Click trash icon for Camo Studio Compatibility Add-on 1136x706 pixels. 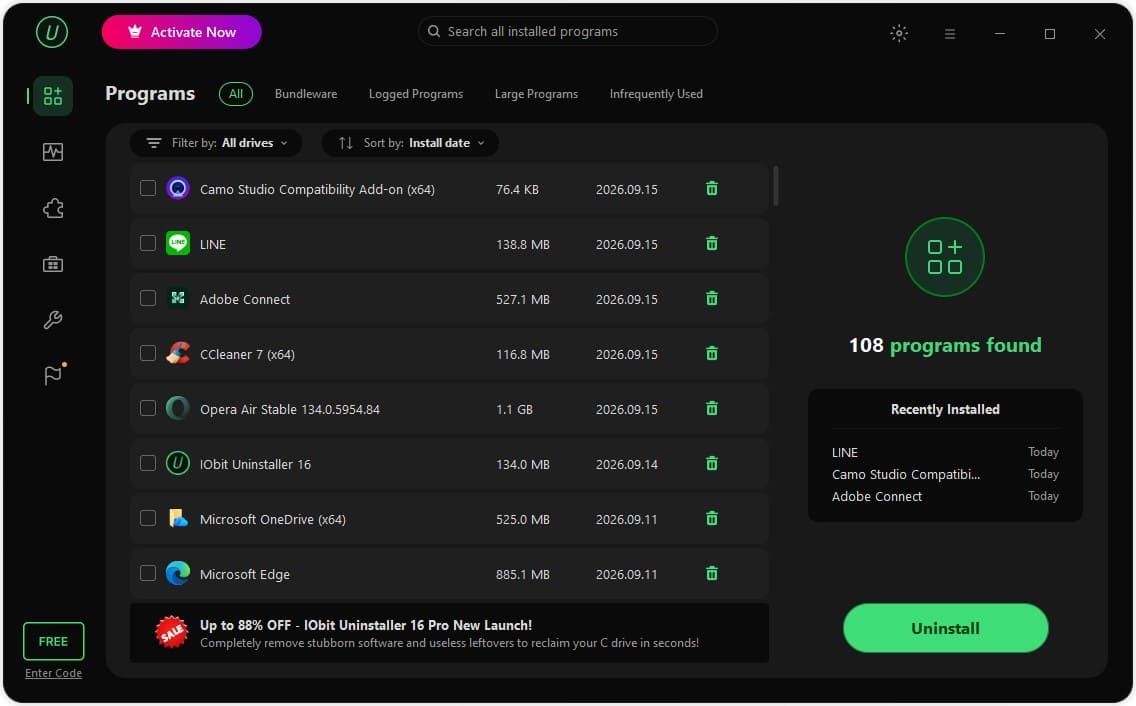point(712,188)
